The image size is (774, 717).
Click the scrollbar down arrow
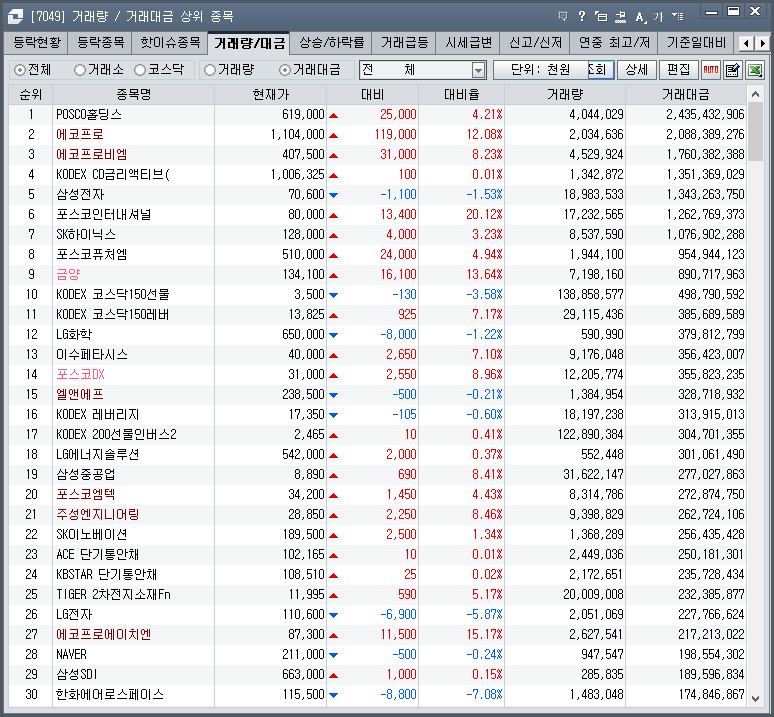coord(755,699)
